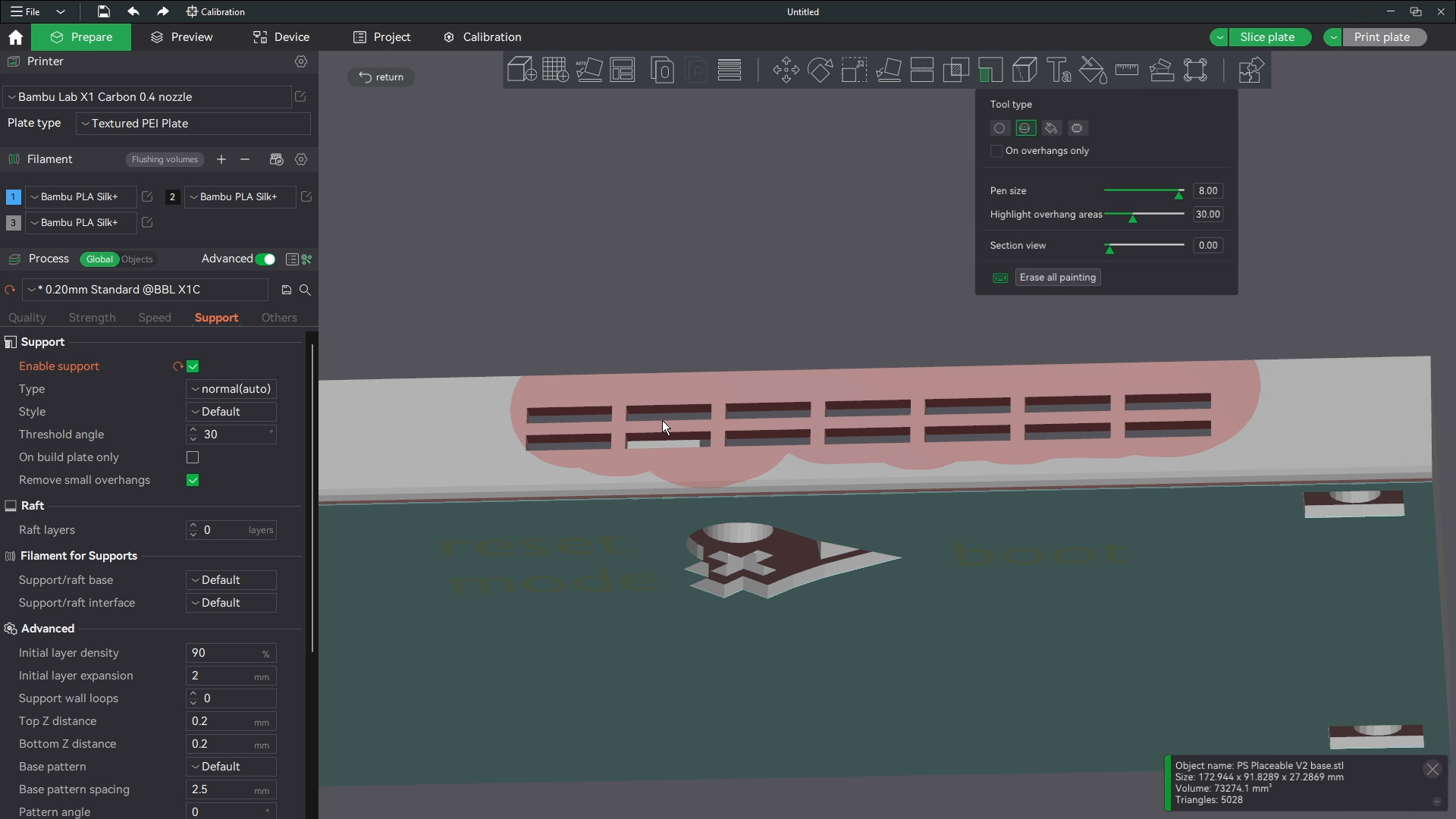1456x819 pixels.
Task: Switch to the Strength tab
Action: [92, 318]
